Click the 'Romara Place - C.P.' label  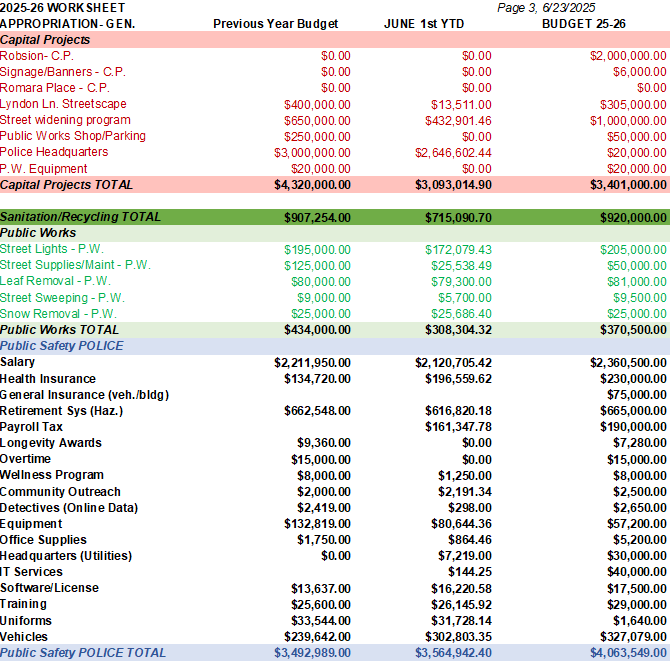point(55,88)
